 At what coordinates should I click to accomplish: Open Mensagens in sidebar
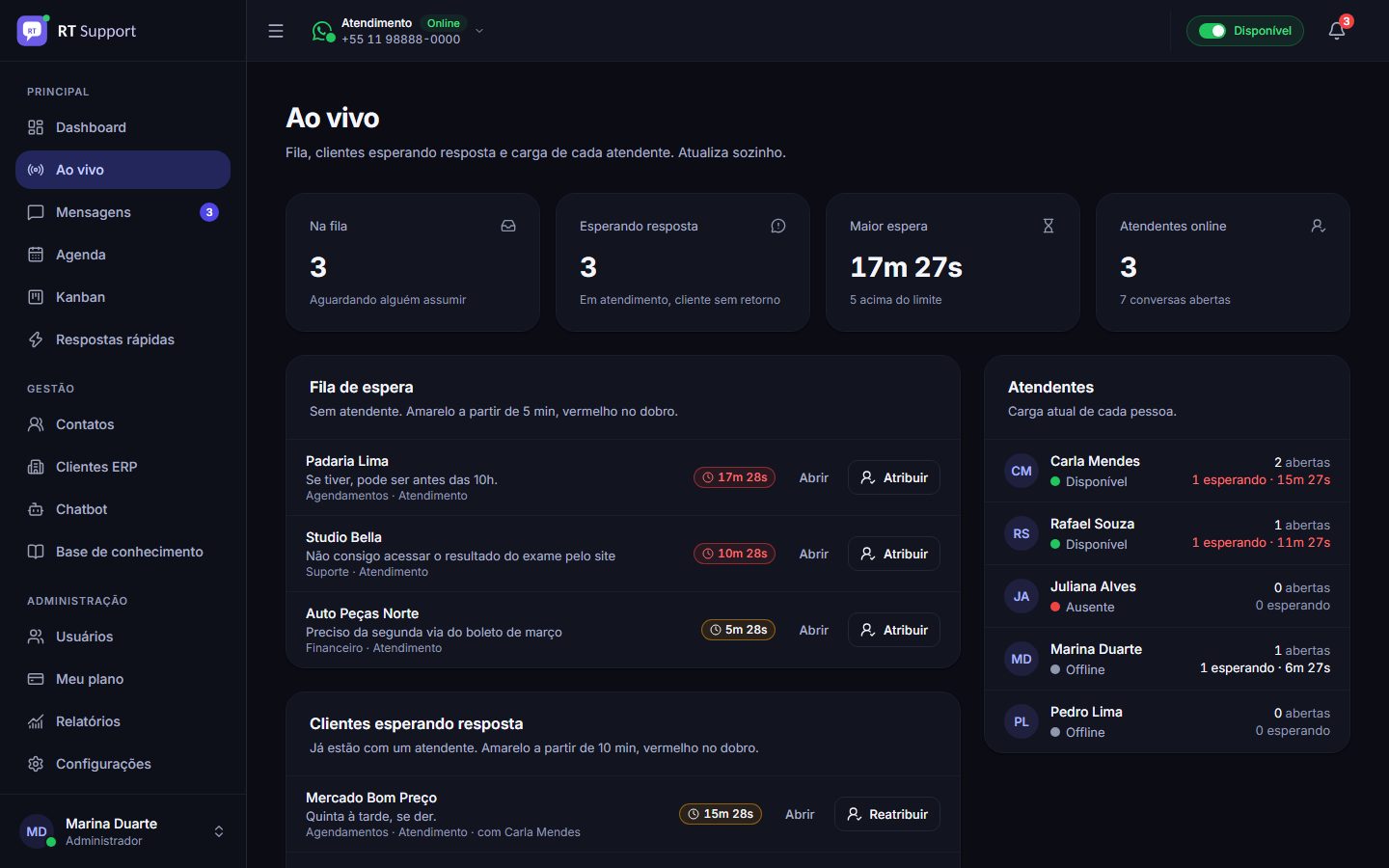coord(123,212)
